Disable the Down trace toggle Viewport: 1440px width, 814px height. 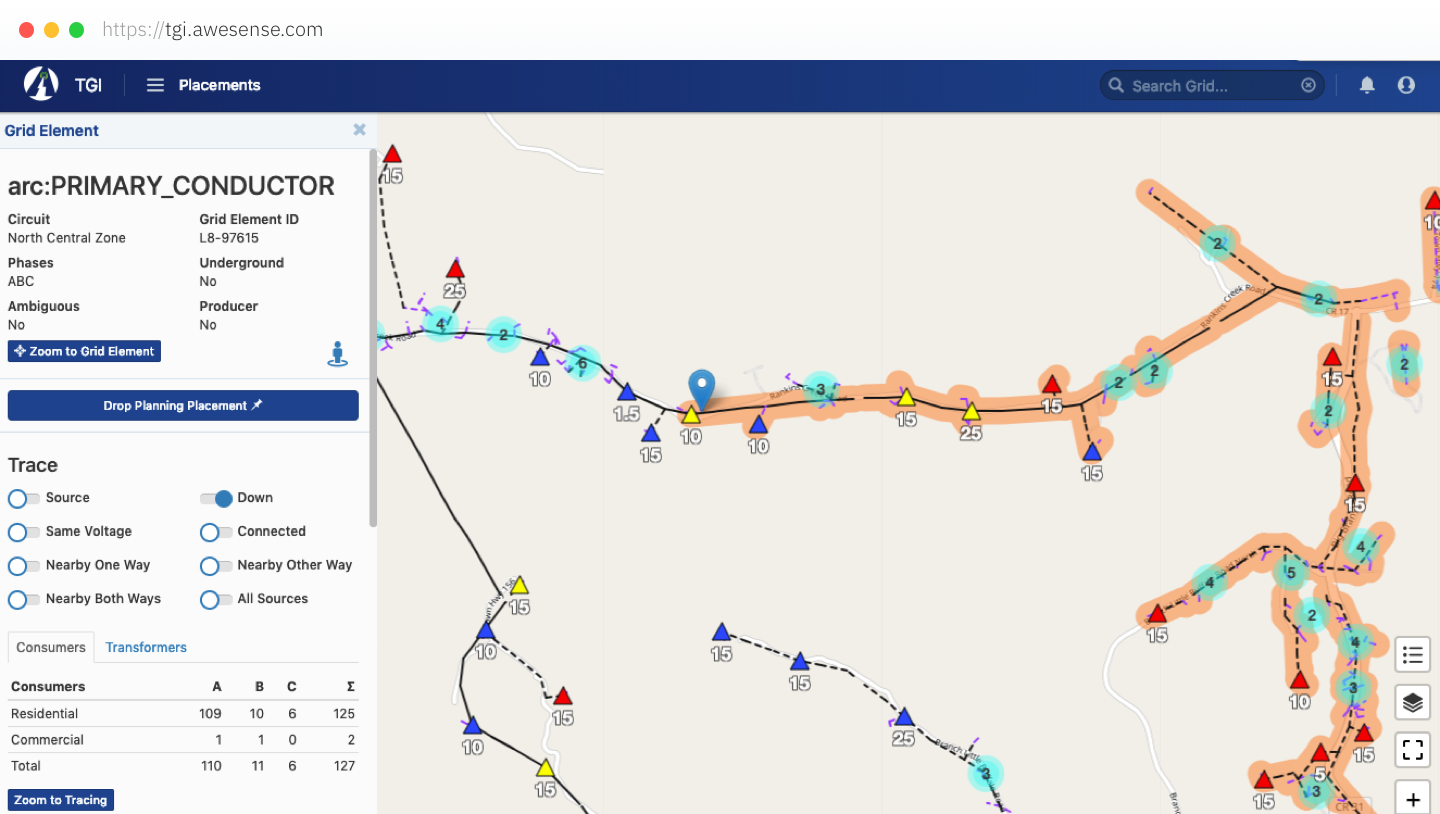(214, 498)
